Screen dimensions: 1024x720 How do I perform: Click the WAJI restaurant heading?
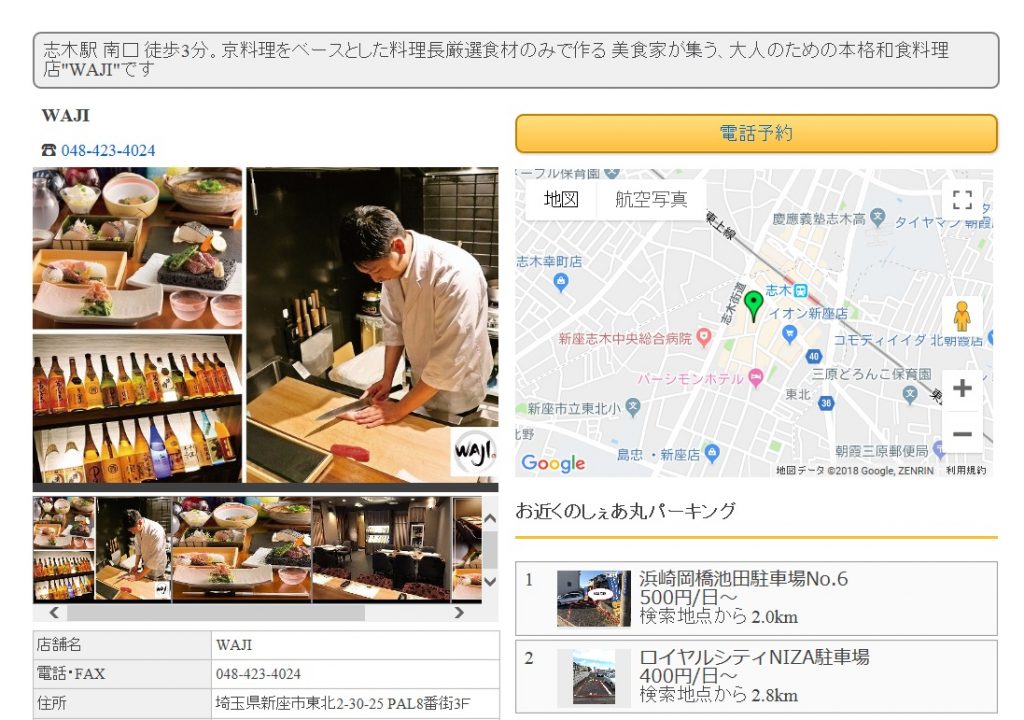tap(65, 116)
